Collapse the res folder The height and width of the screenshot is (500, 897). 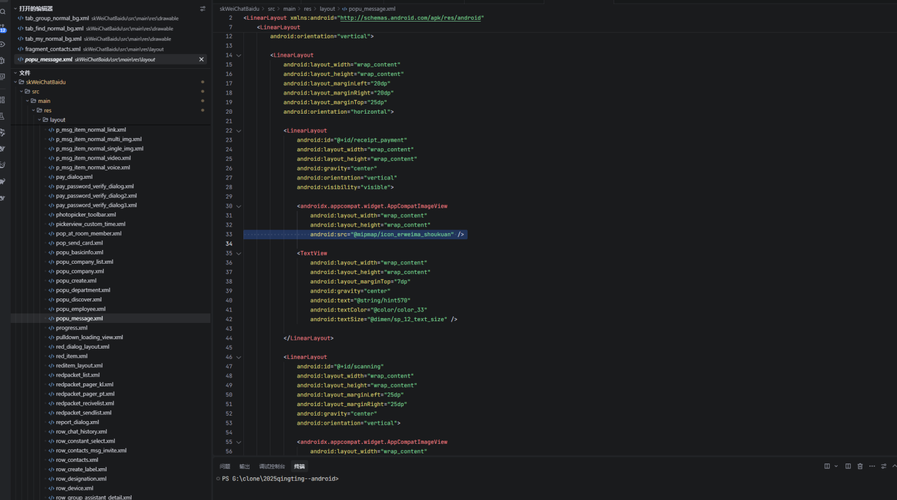tap(34, 110)
